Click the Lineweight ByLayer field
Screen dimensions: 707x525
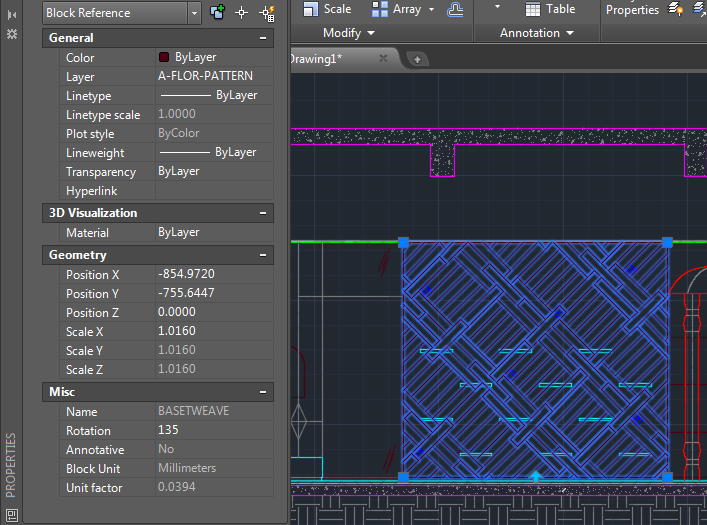214,152
